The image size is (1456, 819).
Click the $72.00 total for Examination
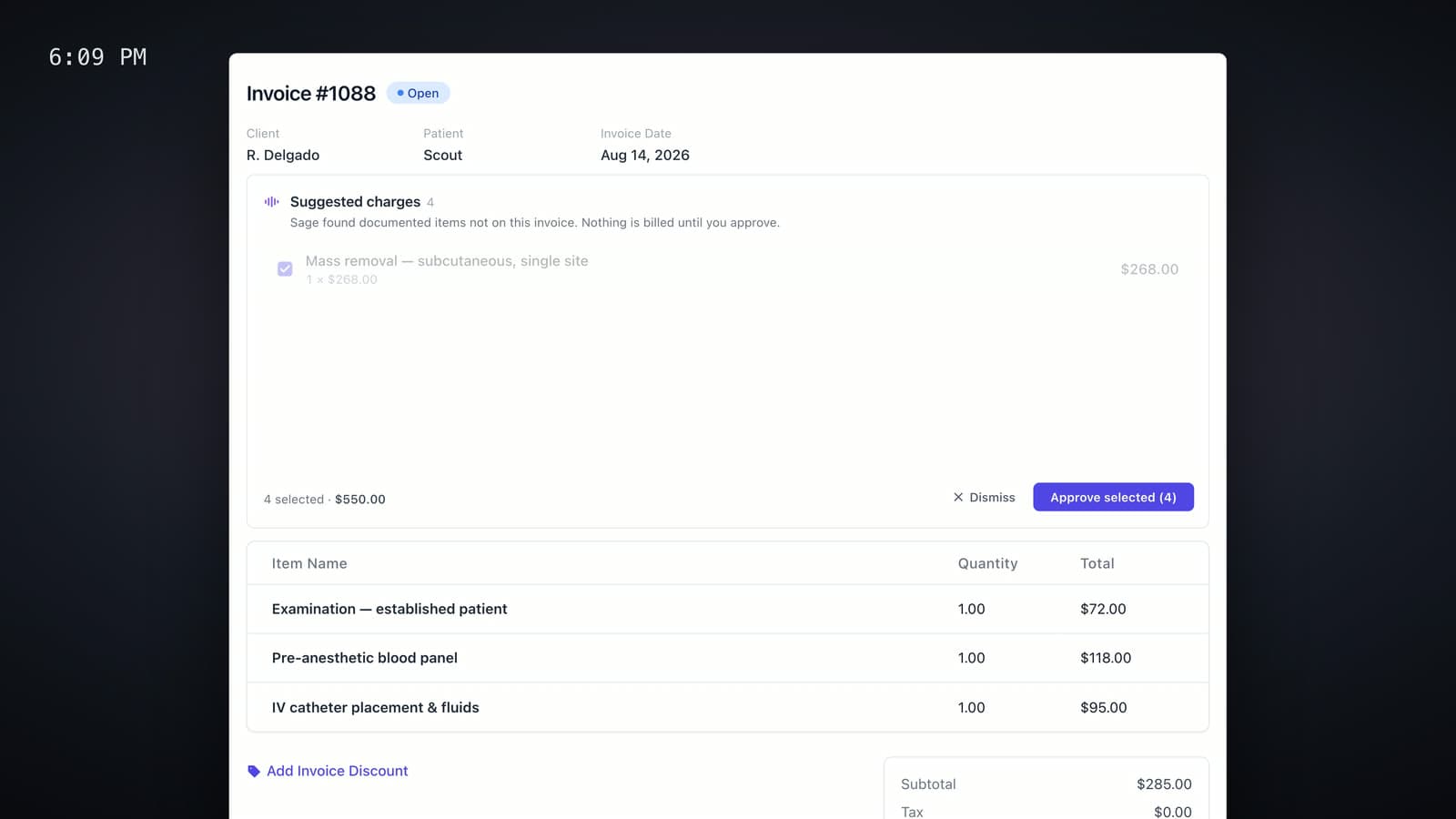point(1103,609)
